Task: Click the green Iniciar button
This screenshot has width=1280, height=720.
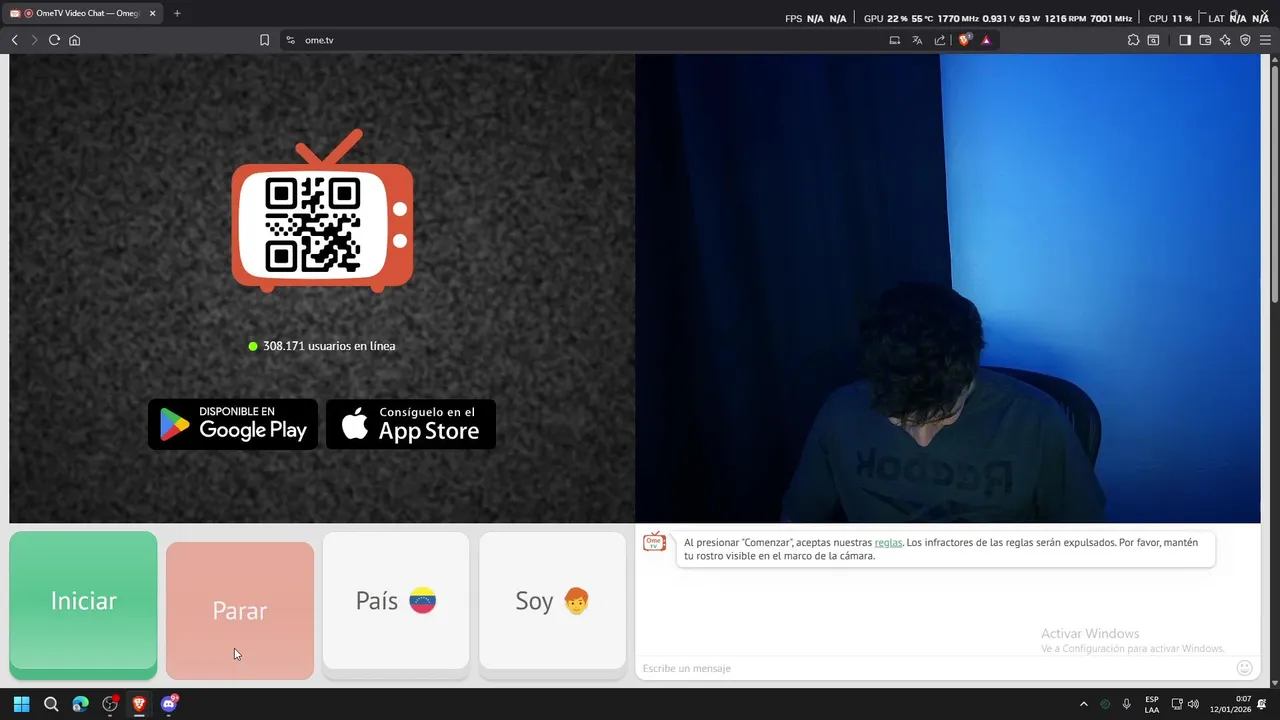Action: click(x=83, y=601)
